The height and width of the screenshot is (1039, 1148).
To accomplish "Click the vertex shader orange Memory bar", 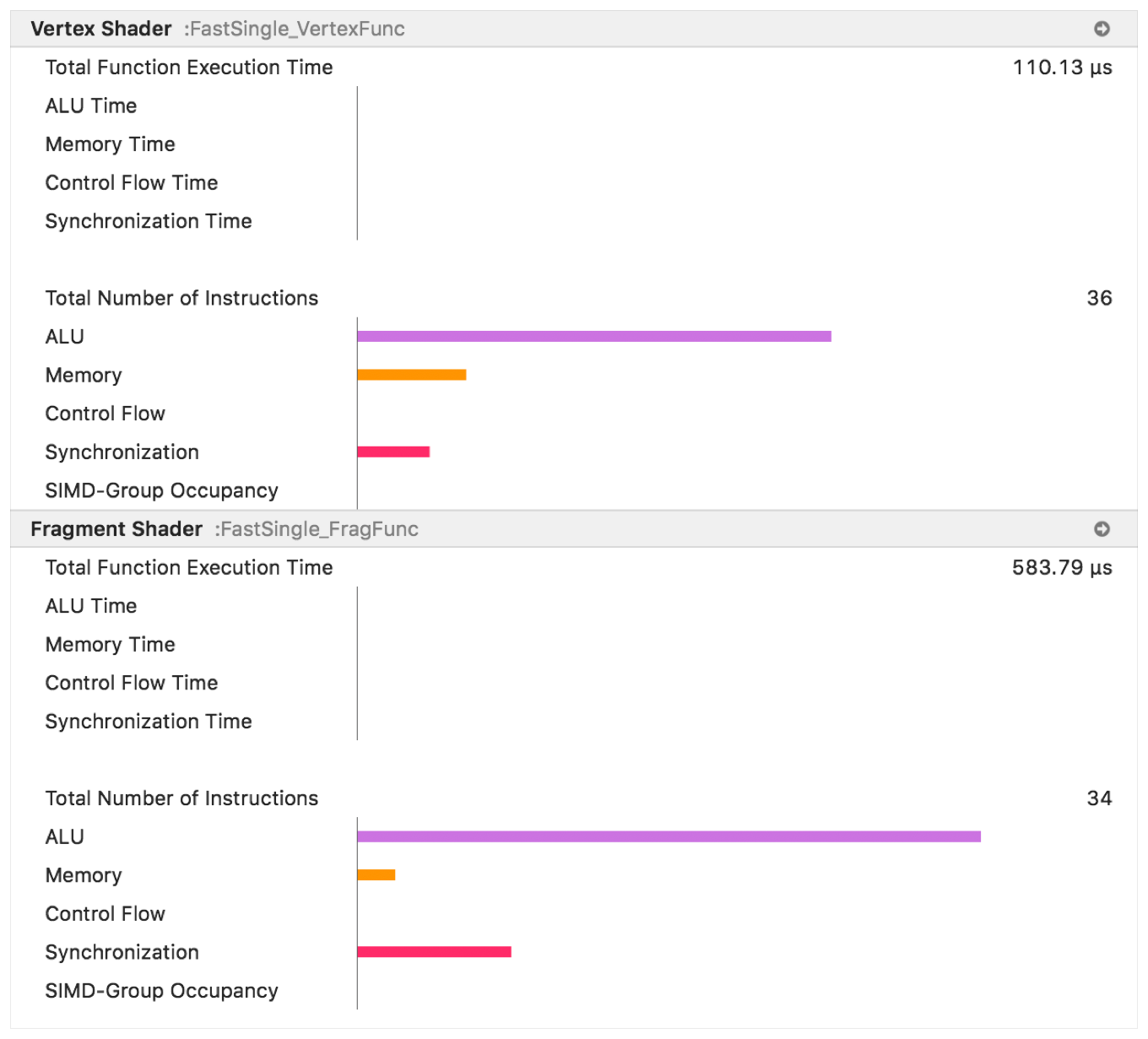I will (411, 375).
